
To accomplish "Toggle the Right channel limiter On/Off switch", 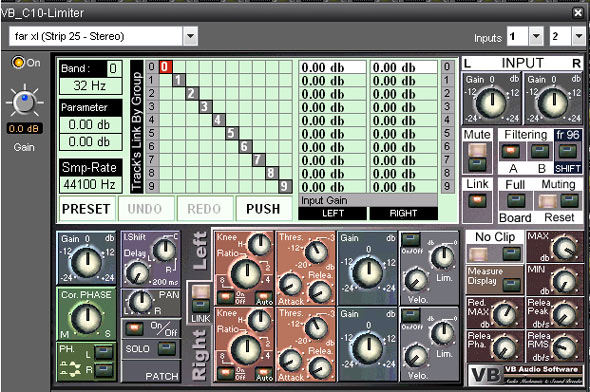I will pos(411,315).
